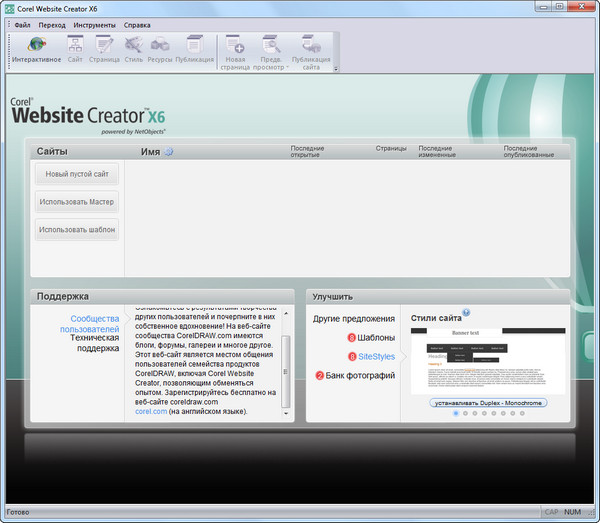Switch to Сайт structure view
This screenshot has width=600, height=523.
click(75, 47)
